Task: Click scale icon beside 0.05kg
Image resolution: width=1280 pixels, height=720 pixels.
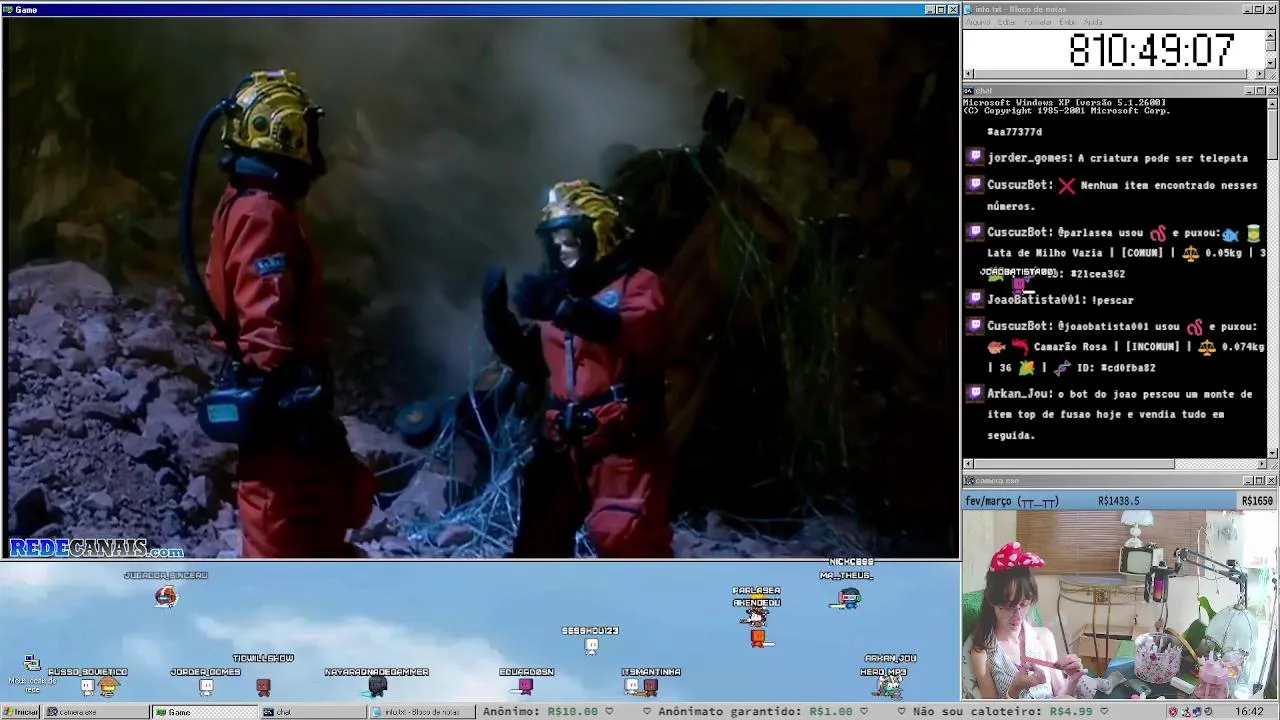Action: point(1190,253)
